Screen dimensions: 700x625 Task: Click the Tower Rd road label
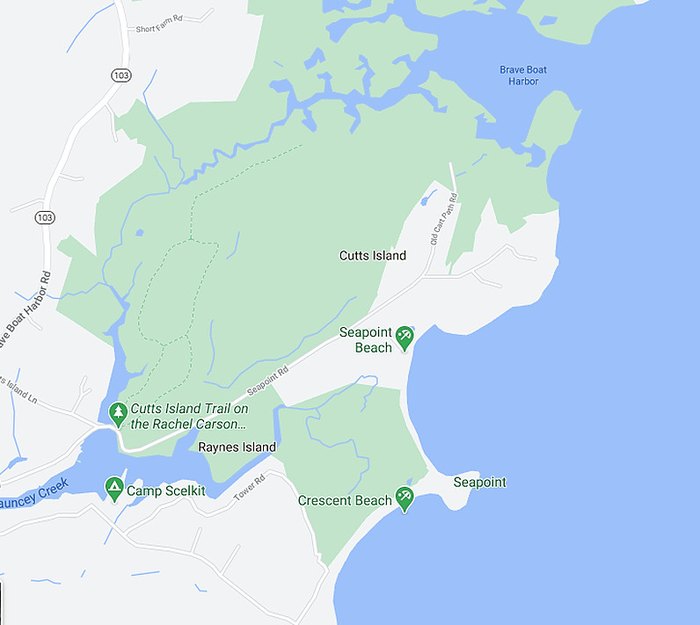[250, 487]
